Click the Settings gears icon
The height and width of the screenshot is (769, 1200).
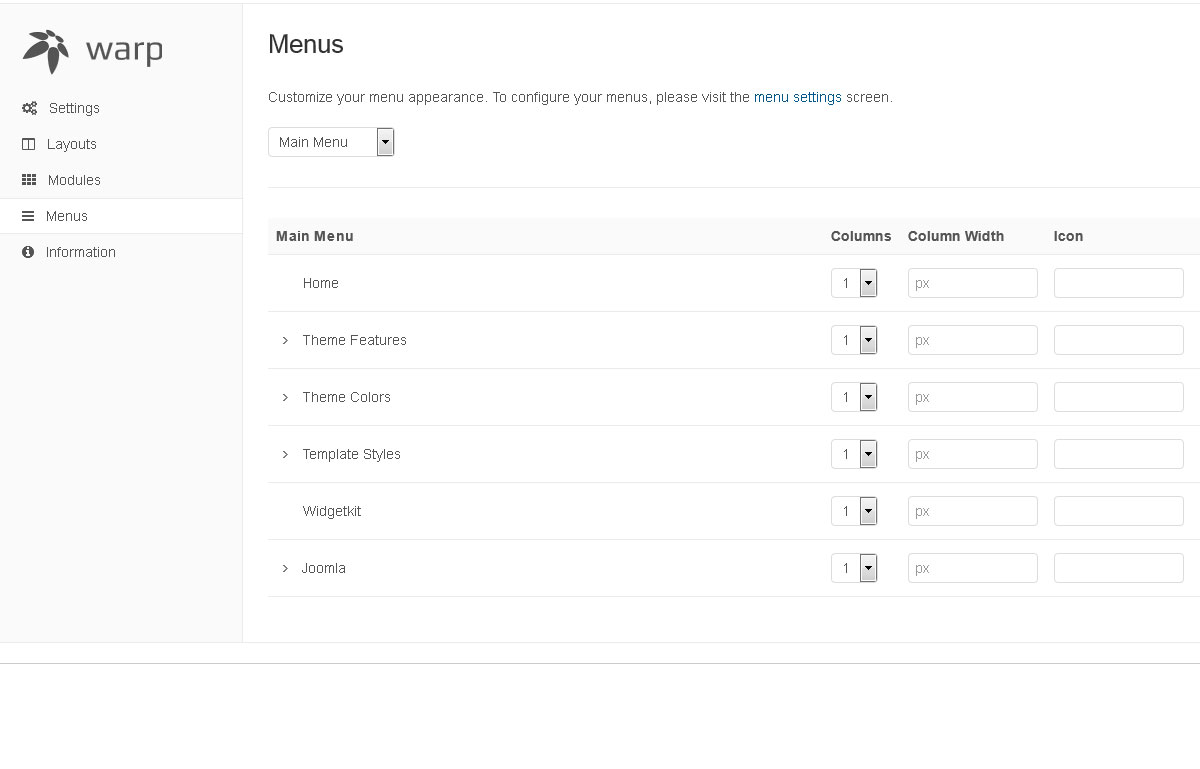pos(29,108)
